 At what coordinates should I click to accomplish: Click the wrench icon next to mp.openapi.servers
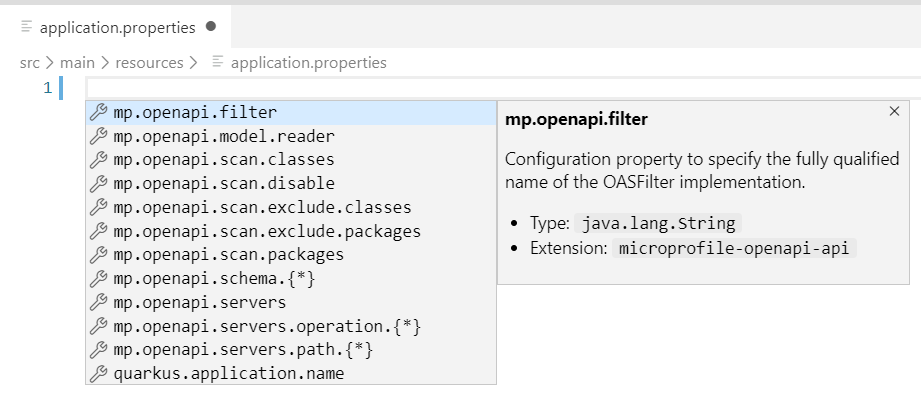(98, 303)
